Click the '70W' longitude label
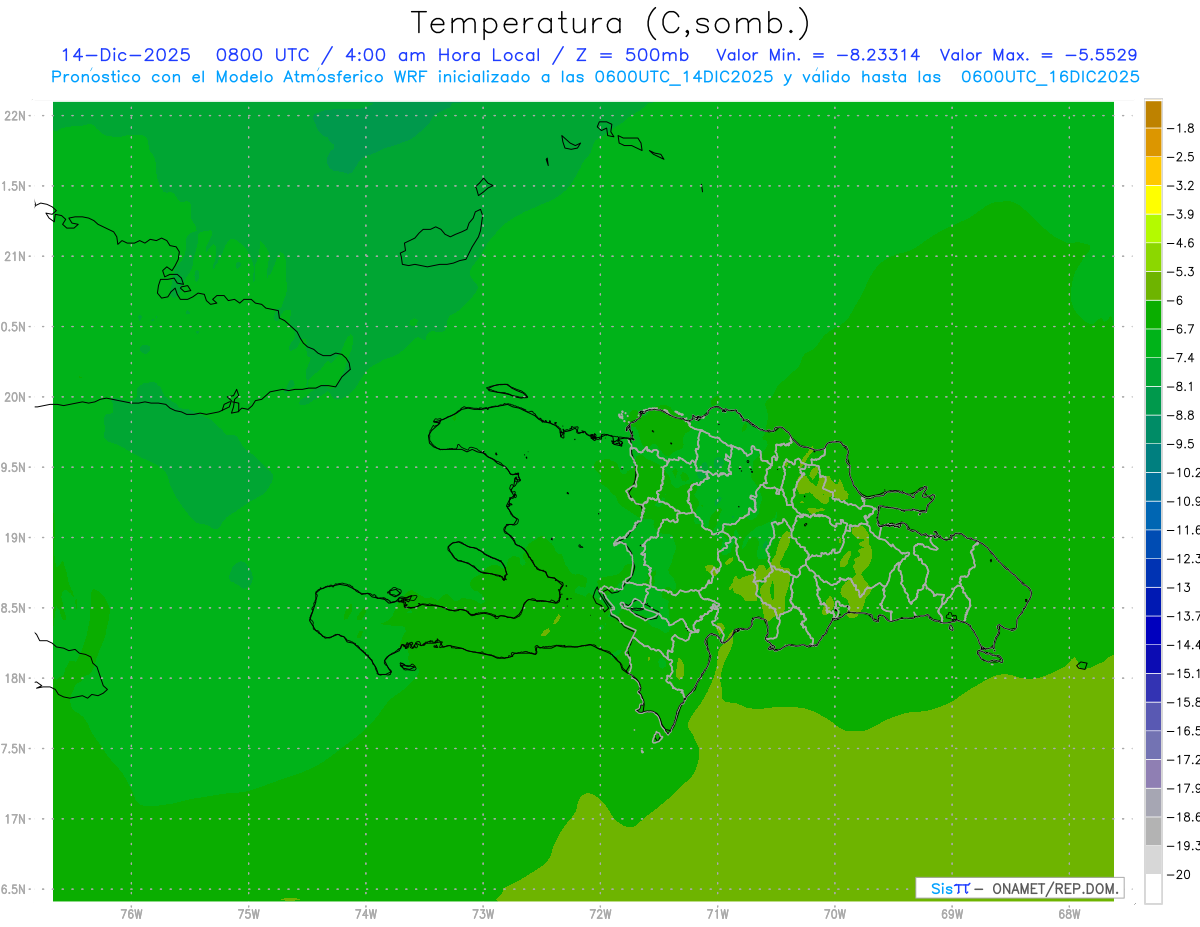 (x=835, y=913)
